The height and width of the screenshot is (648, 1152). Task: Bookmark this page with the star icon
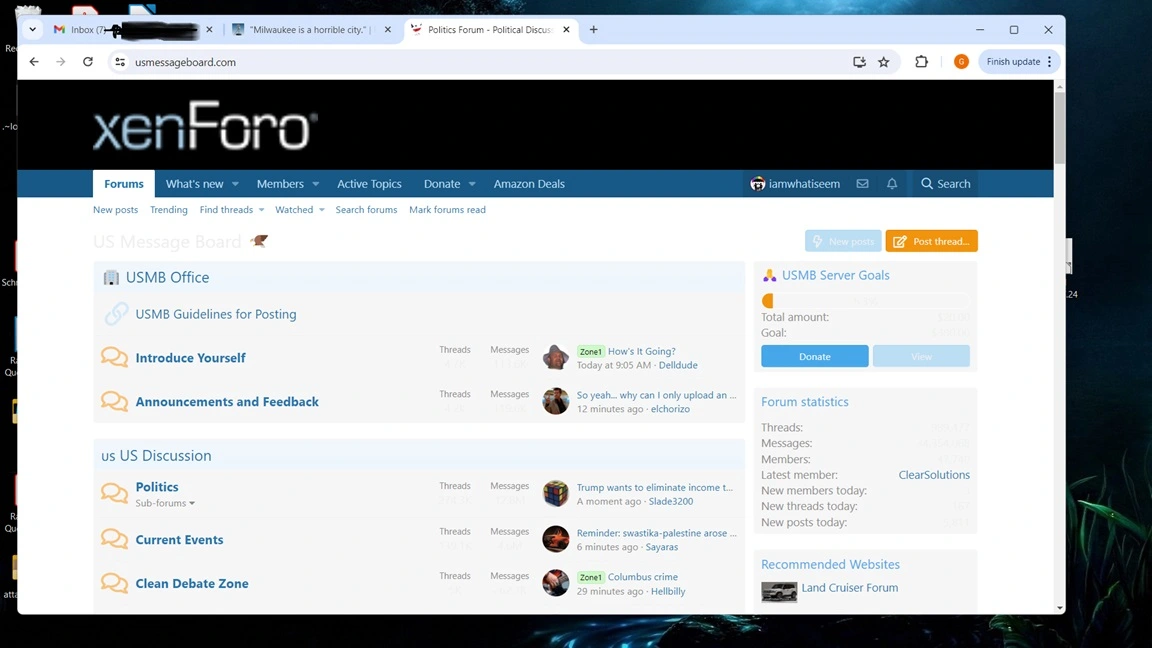pos(884,62)
